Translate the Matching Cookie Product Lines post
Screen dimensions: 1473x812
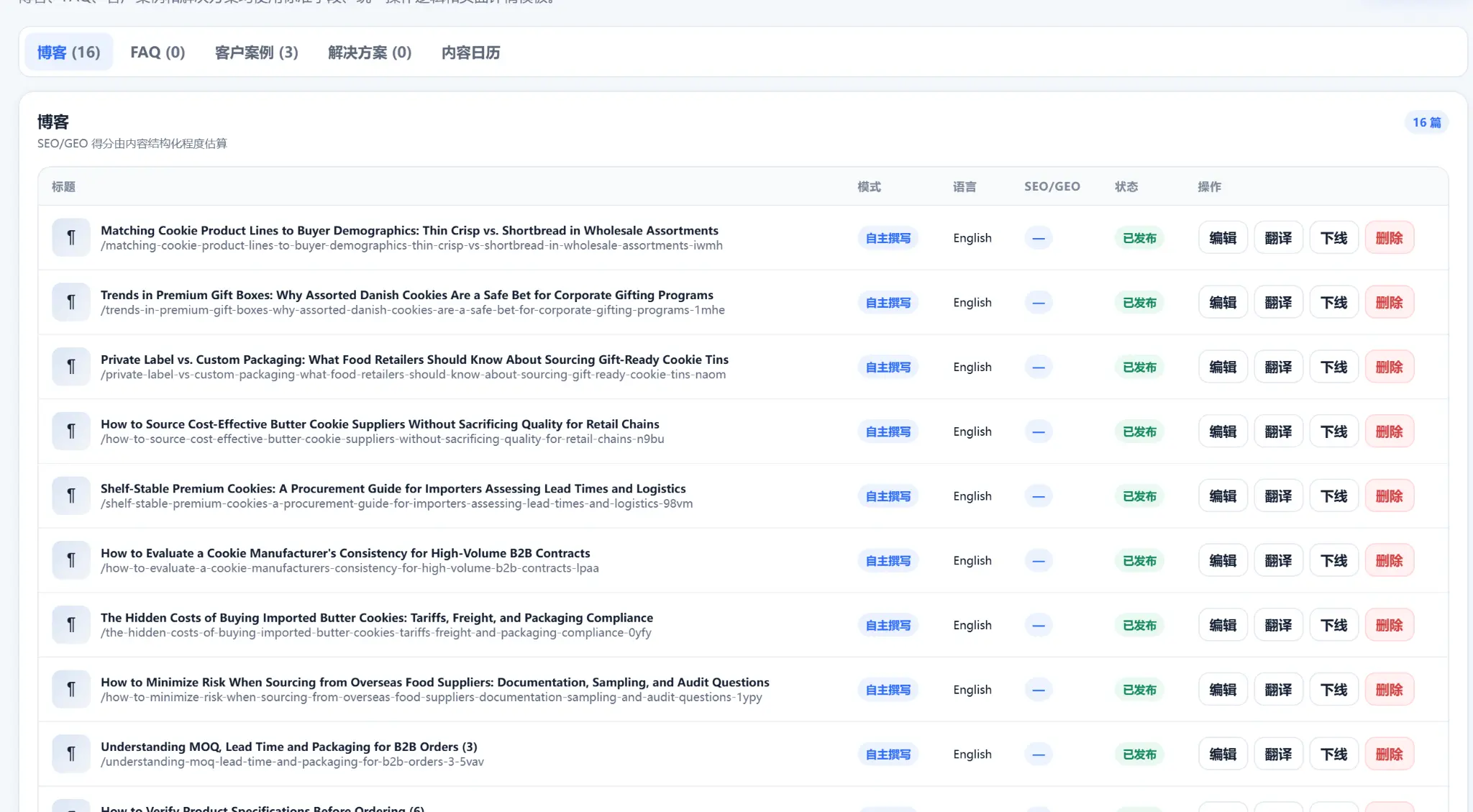[x=1278, y=237]
